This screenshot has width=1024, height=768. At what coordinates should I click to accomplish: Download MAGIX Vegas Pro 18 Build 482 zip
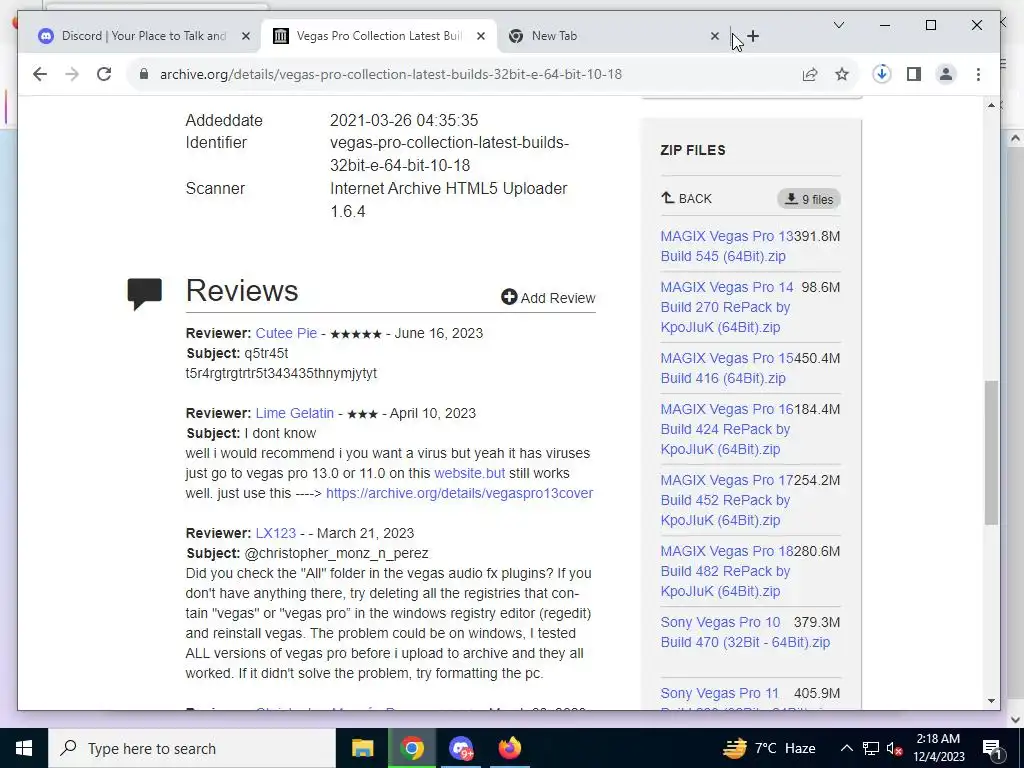tap(726, 571)
